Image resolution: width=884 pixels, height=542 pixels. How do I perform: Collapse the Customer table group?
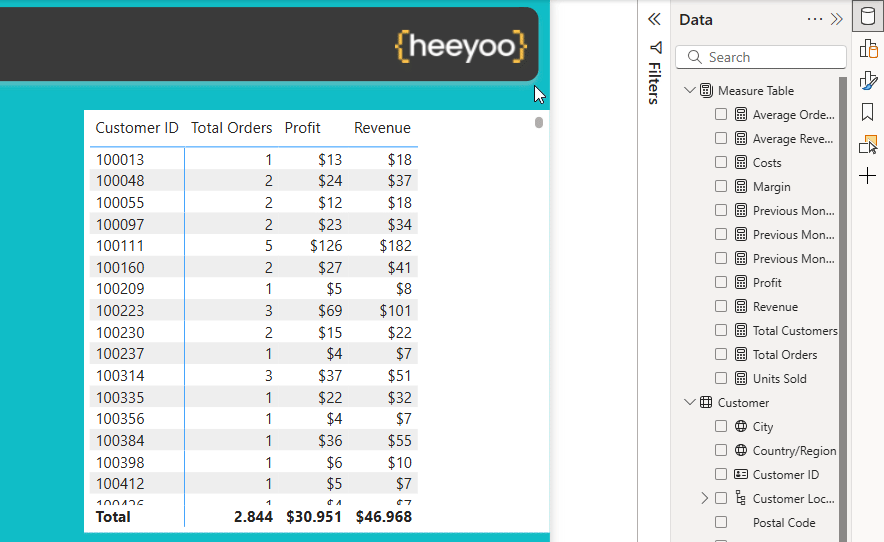689,402
